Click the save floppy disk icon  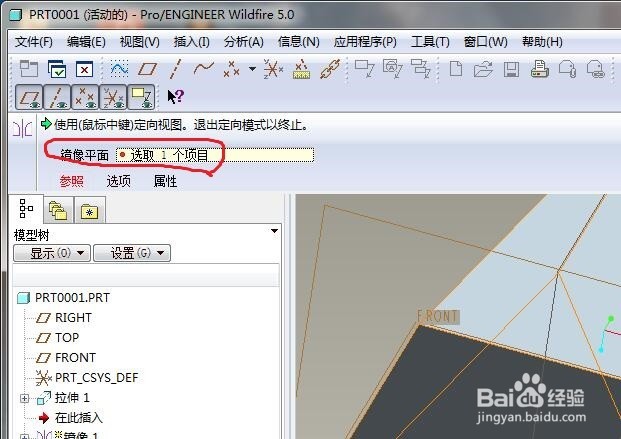click(511, 69)
